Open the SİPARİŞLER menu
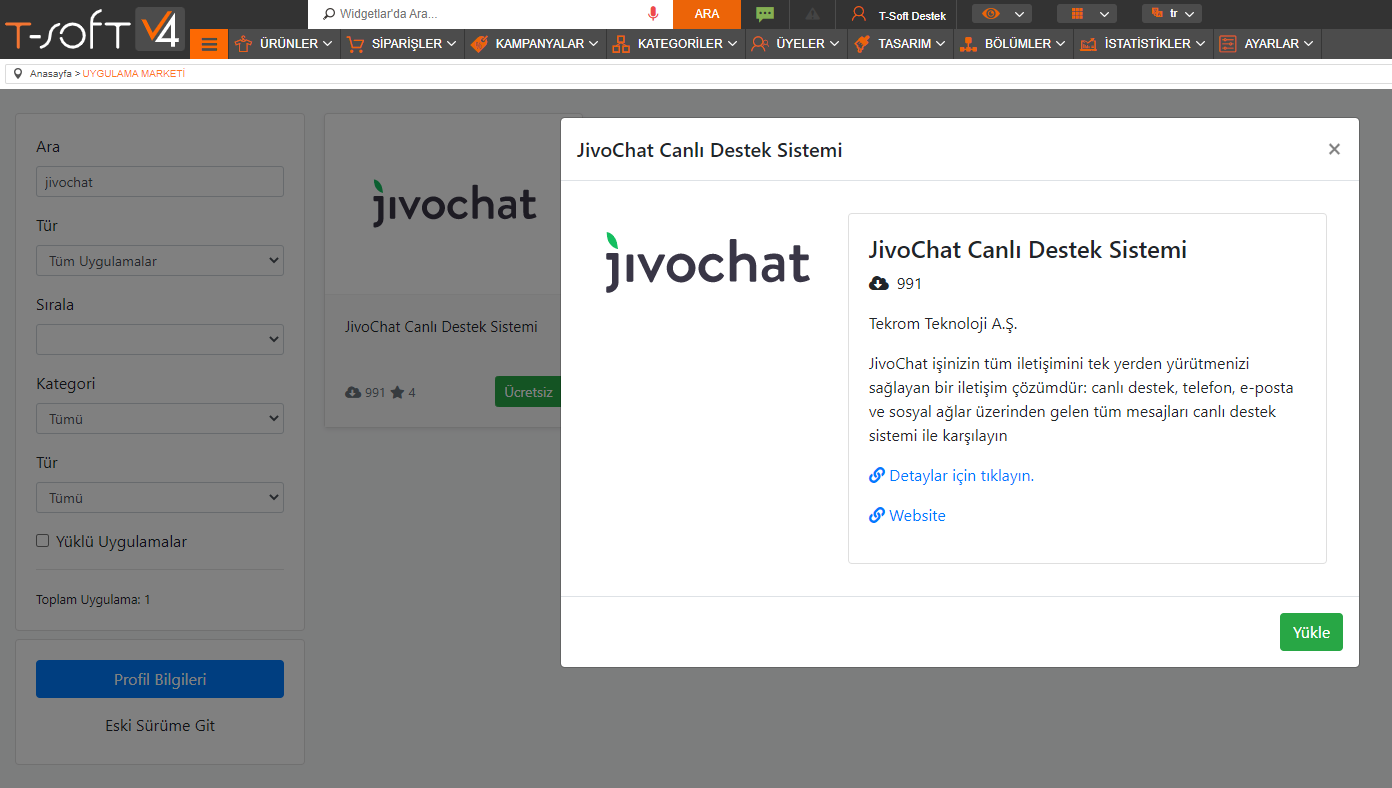 coord(402,44)
